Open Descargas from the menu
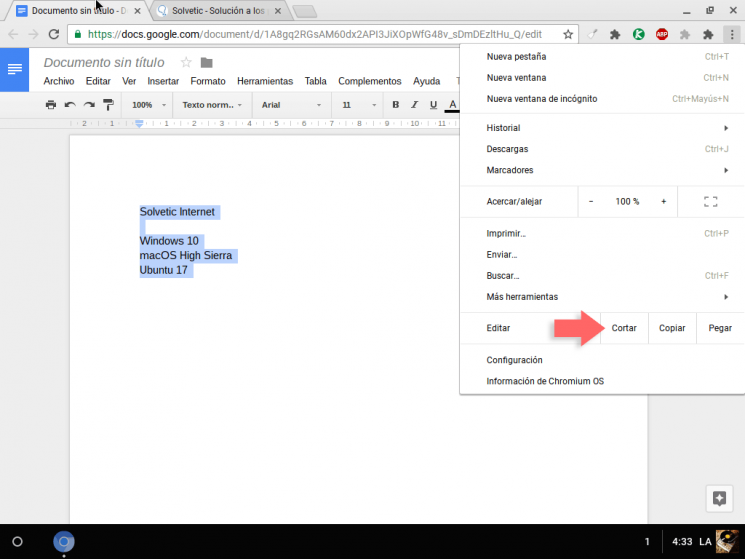The width and height of the screenshot is (745, 559). click(x=602, y=149)
